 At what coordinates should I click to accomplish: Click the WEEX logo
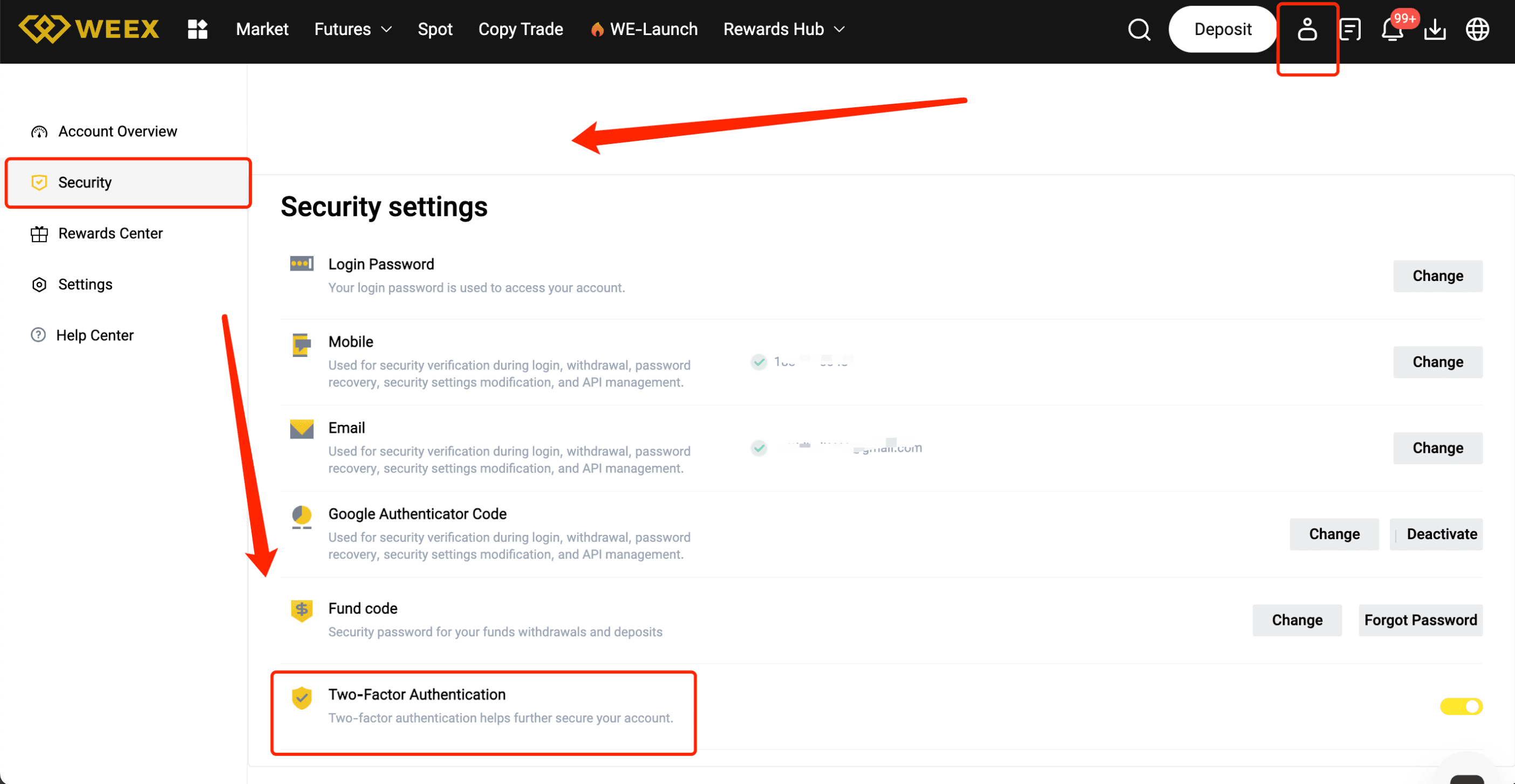click(88, 28)
